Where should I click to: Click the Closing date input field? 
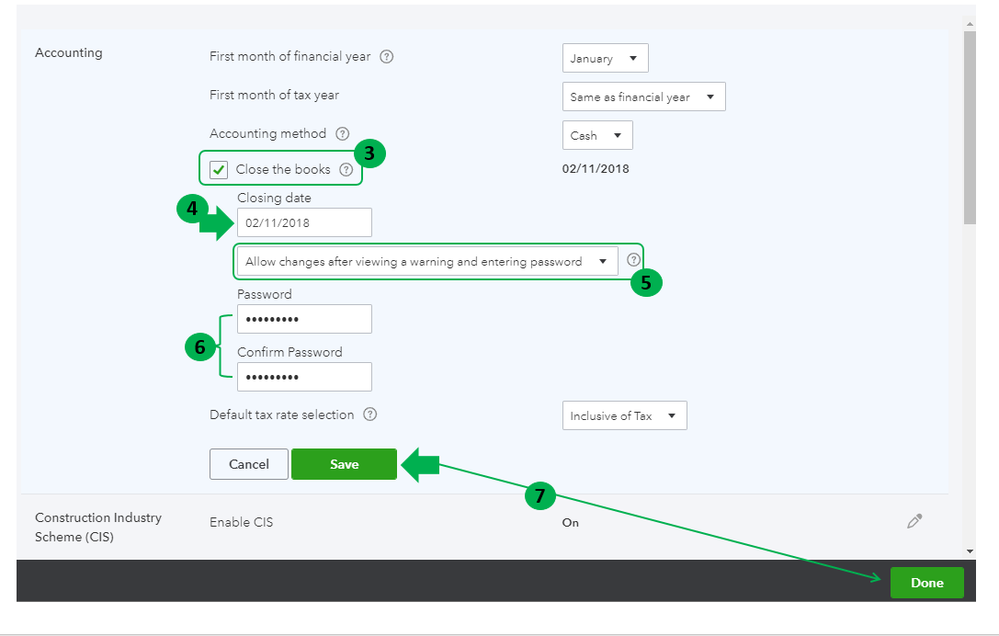[x=305, y=222]
